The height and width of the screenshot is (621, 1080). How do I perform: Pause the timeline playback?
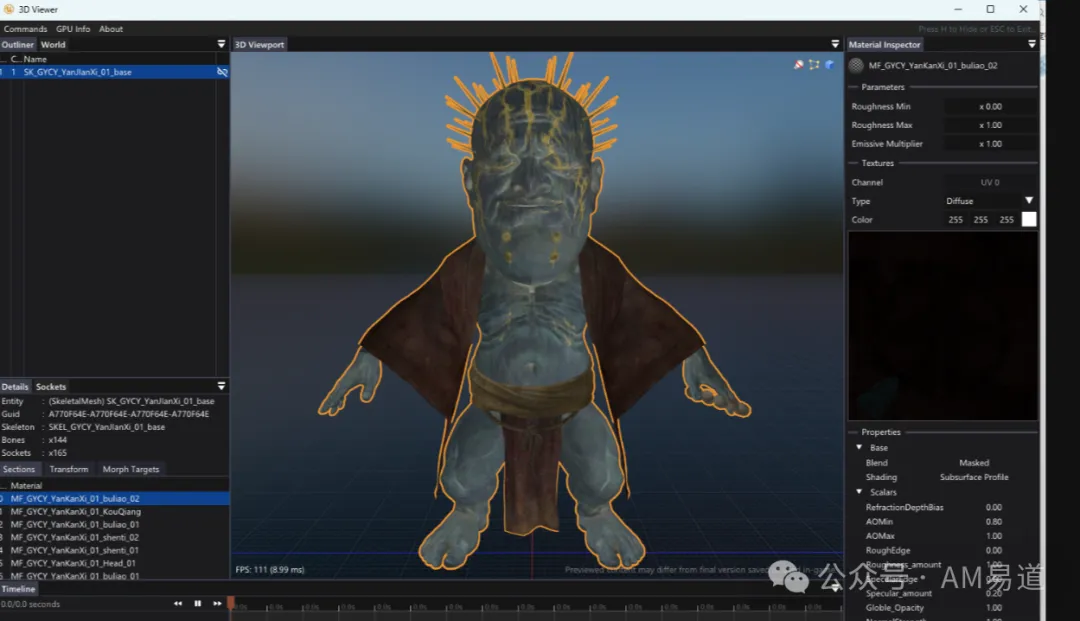tap(198, 604)
